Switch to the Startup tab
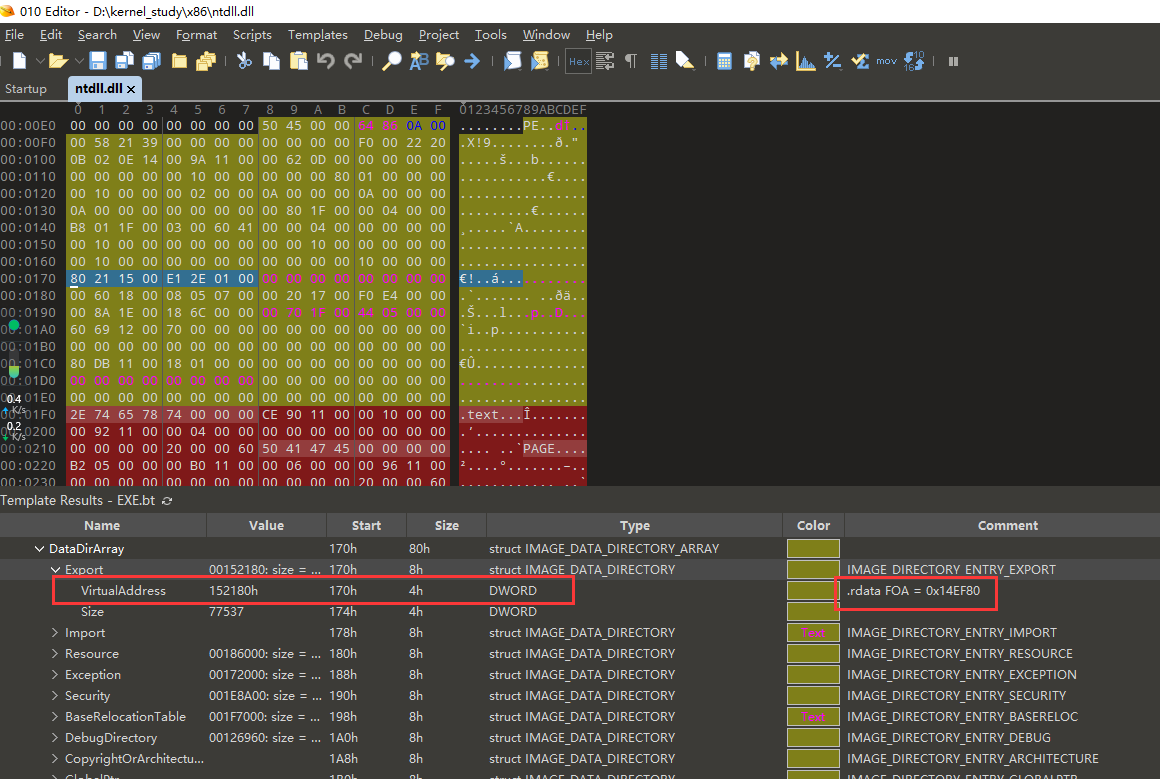 (x=26, y=89)
